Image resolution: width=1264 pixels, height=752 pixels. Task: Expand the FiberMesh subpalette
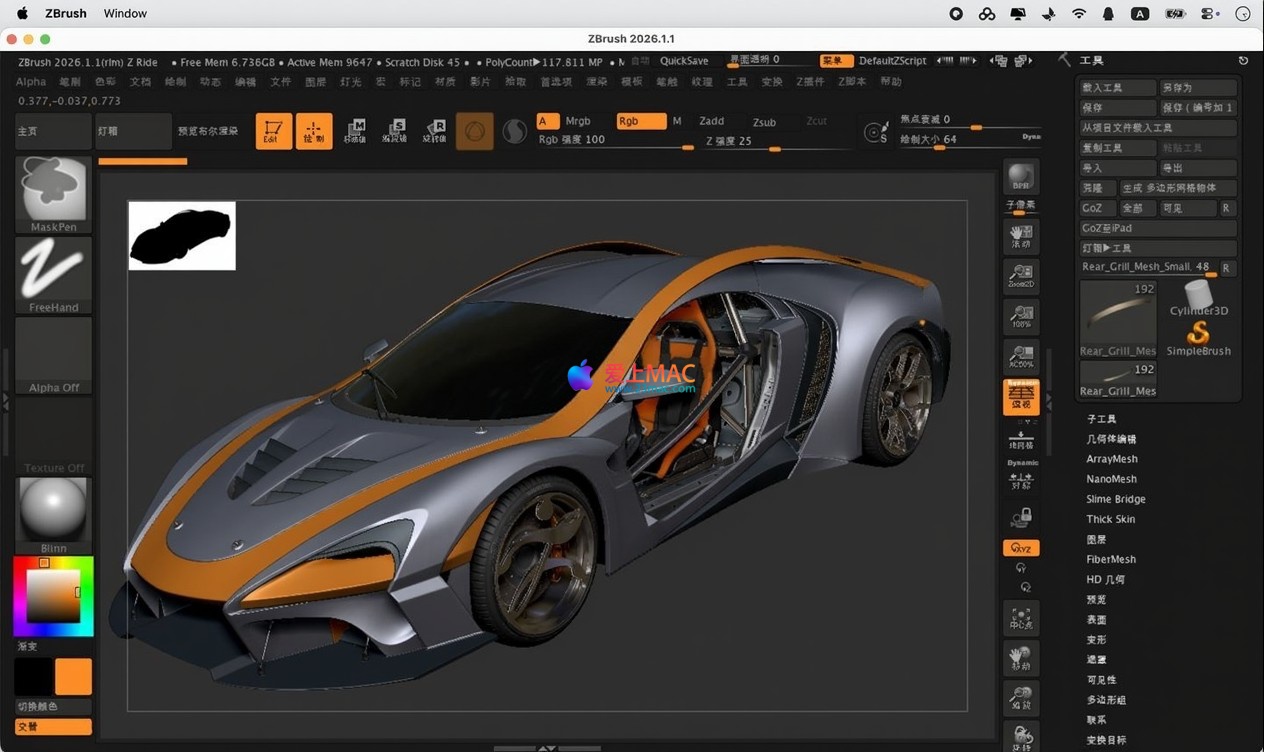(1110, 559)
